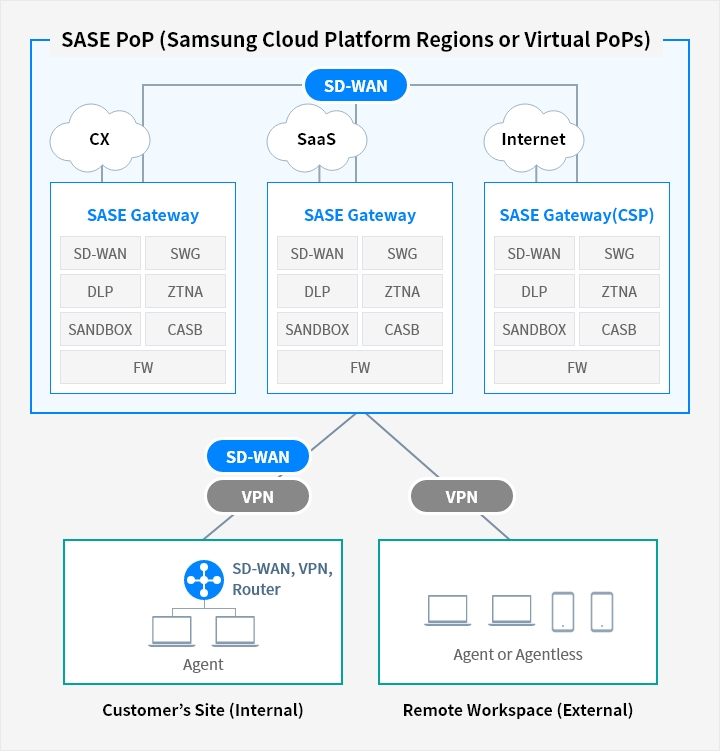Click the SASE Gateway(CSP) heading
Image resolution: width=720 pixels, height=751 pixels.
pyautogui.click(x=571, y=215)
